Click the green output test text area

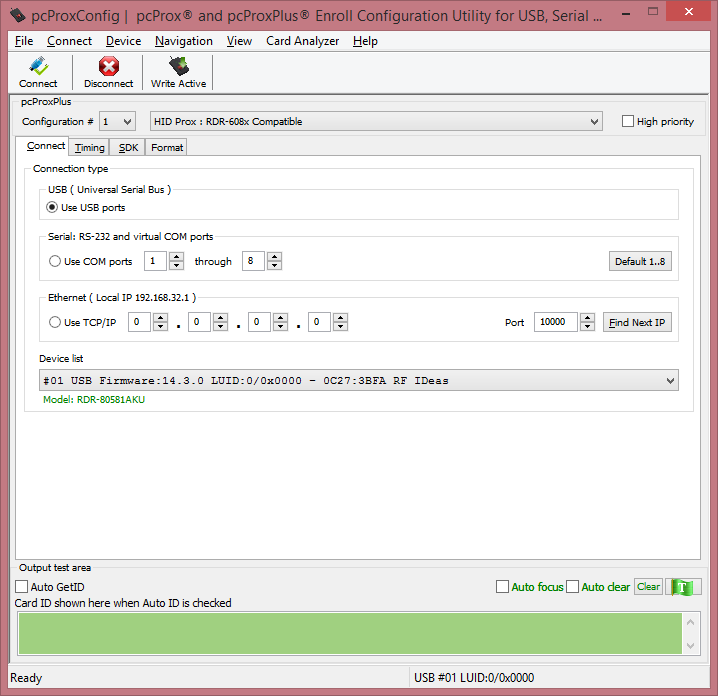pyautogui.click(x=350, y=634)
